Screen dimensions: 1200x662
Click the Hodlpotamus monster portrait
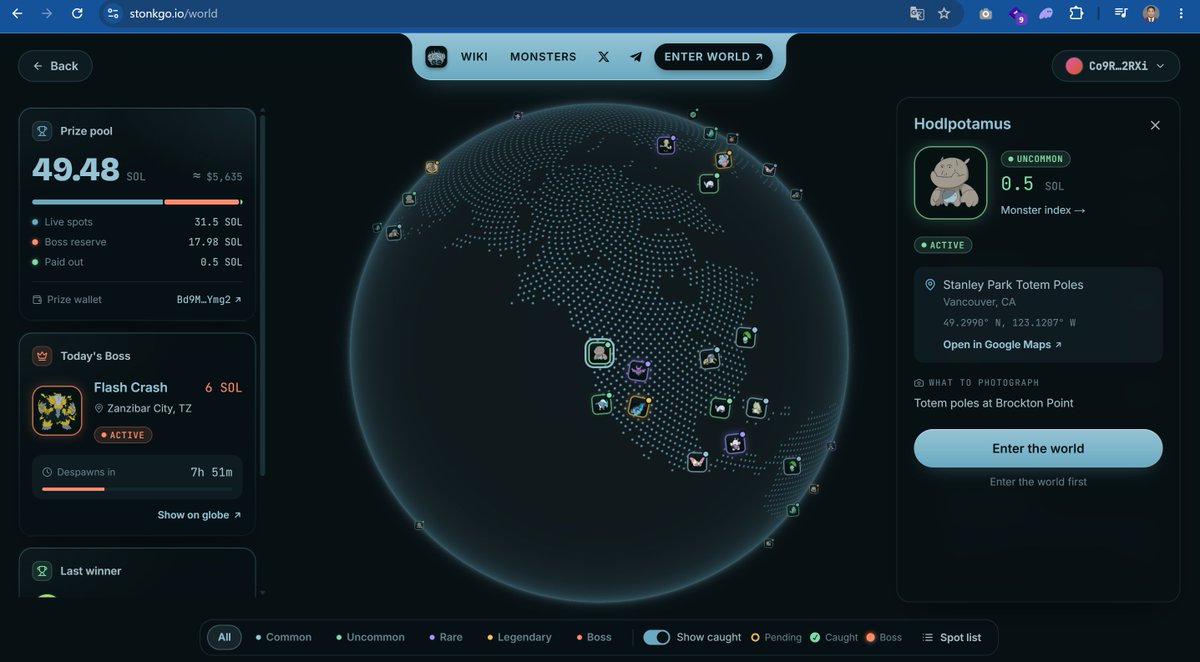tap(951, 183)
